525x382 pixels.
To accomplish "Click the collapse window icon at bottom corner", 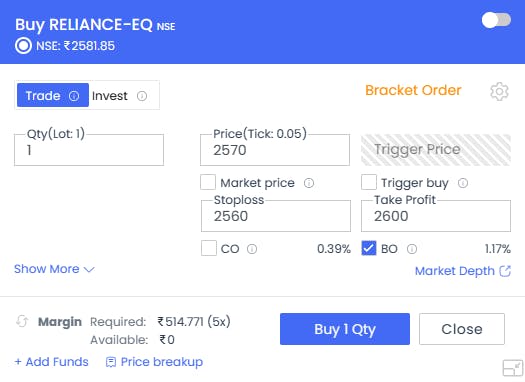I will 513,369.
